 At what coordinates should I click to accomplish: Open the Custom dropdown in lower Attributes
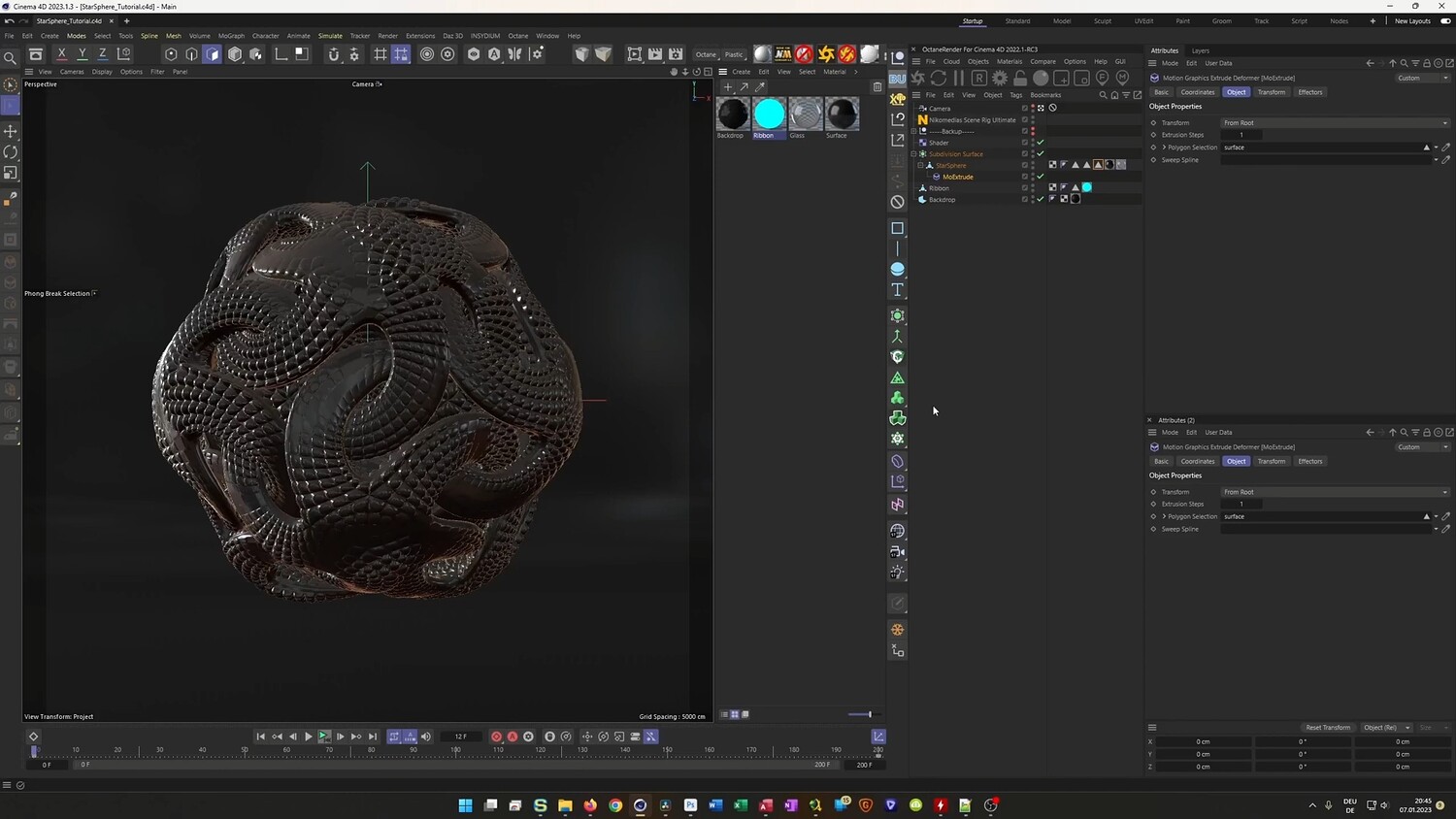pyautogui.click(x=1423, y=447)
